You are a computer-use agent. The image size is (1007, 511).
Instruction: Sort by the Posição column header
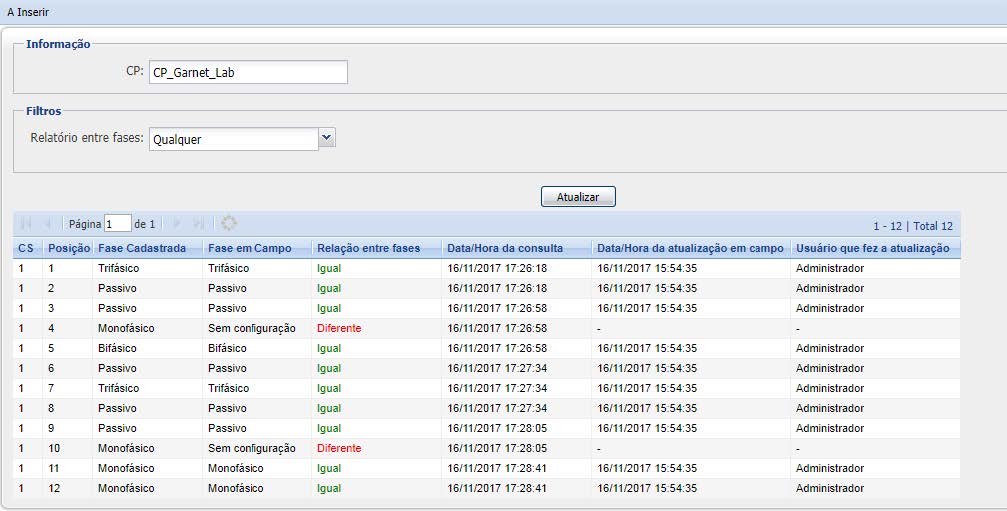(69, 248)
